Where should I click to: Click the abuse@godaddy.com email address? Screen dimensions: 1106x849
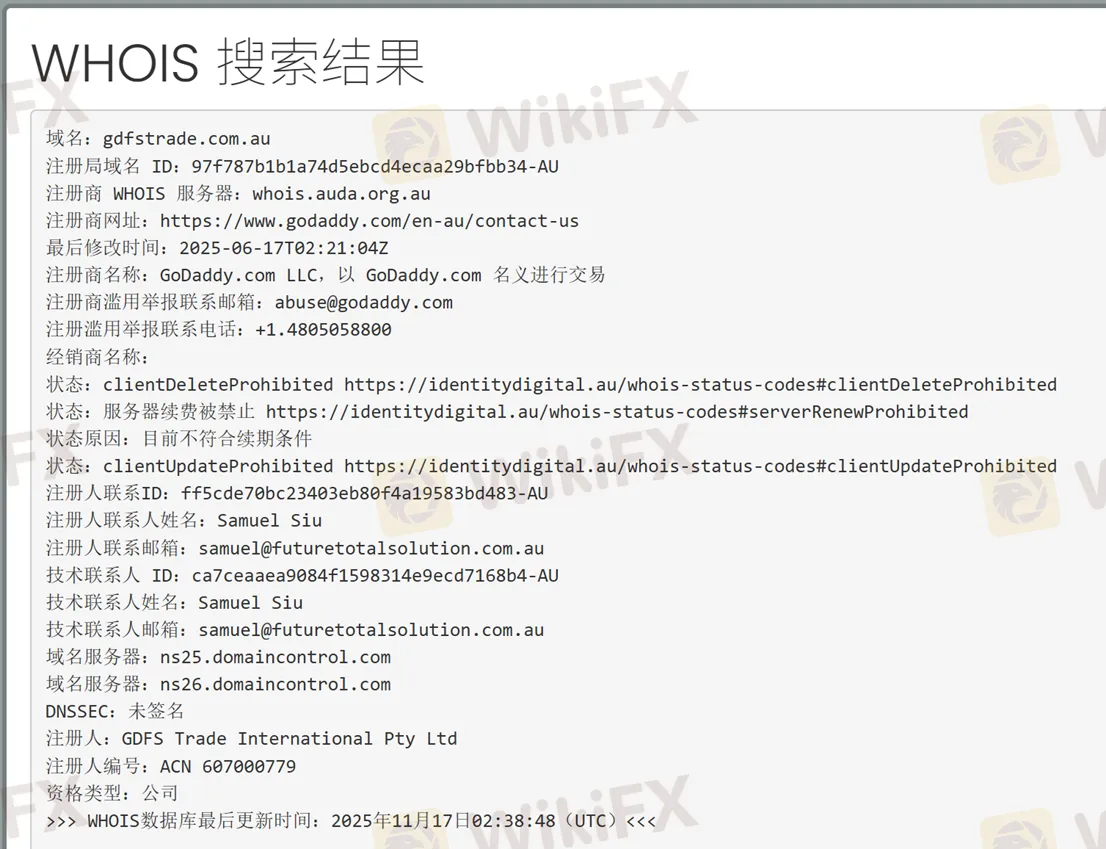click(x=363, y=303)
